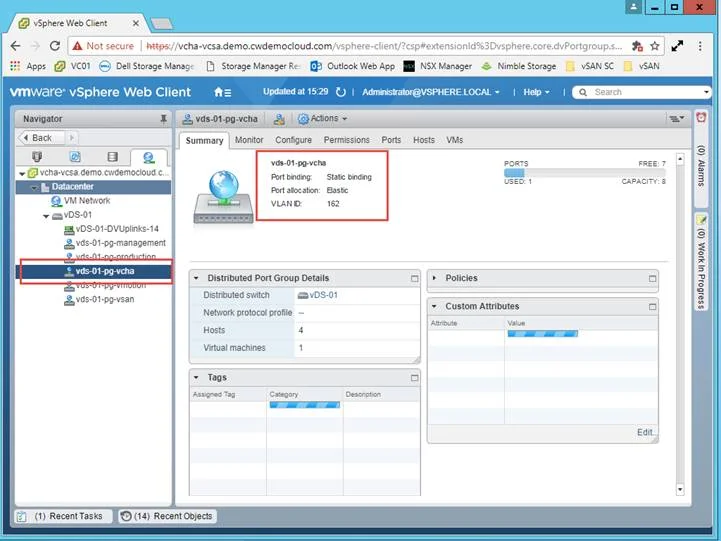Screen dimensions: 721x541
Task: Open the Recent Tasks panel
Action: pos(63,516)
